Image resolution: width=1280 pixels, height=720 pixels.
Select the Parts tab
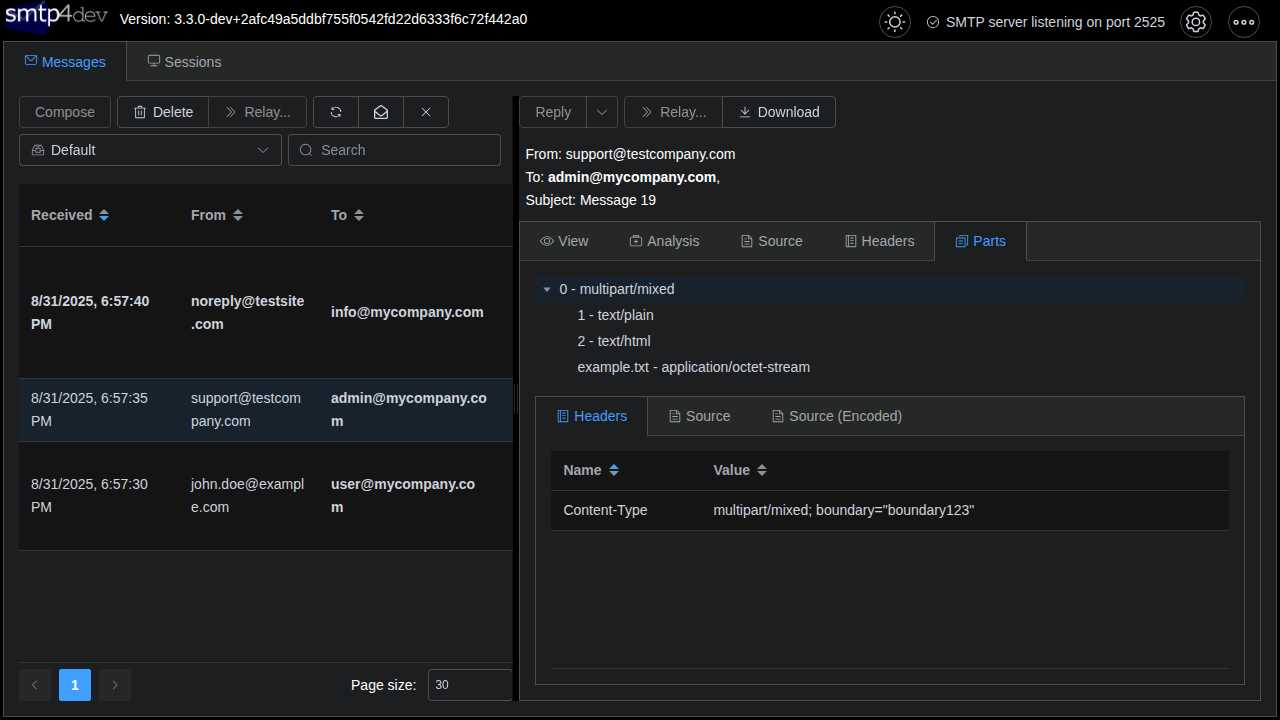[980, 241]
